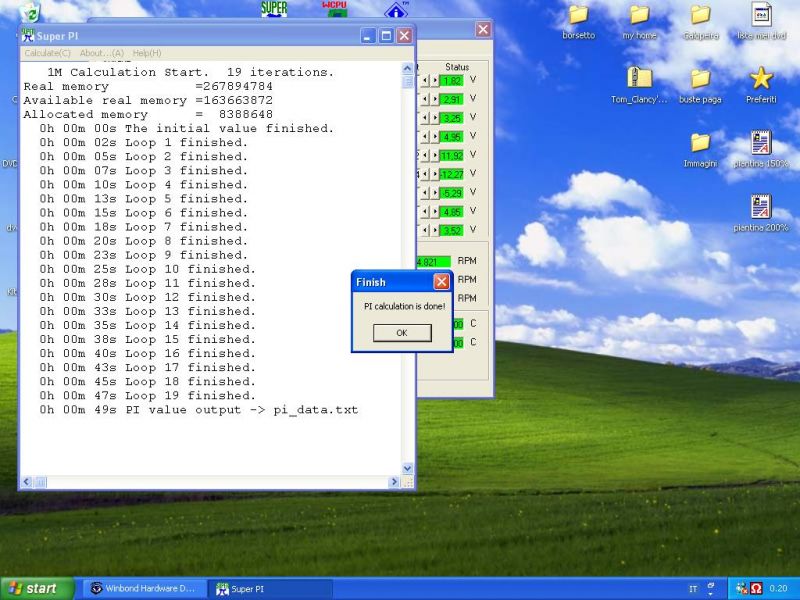Screen dimensions: 800x600
Task: Click the 4.821 RPM fan value
Action: click(434, 262)
